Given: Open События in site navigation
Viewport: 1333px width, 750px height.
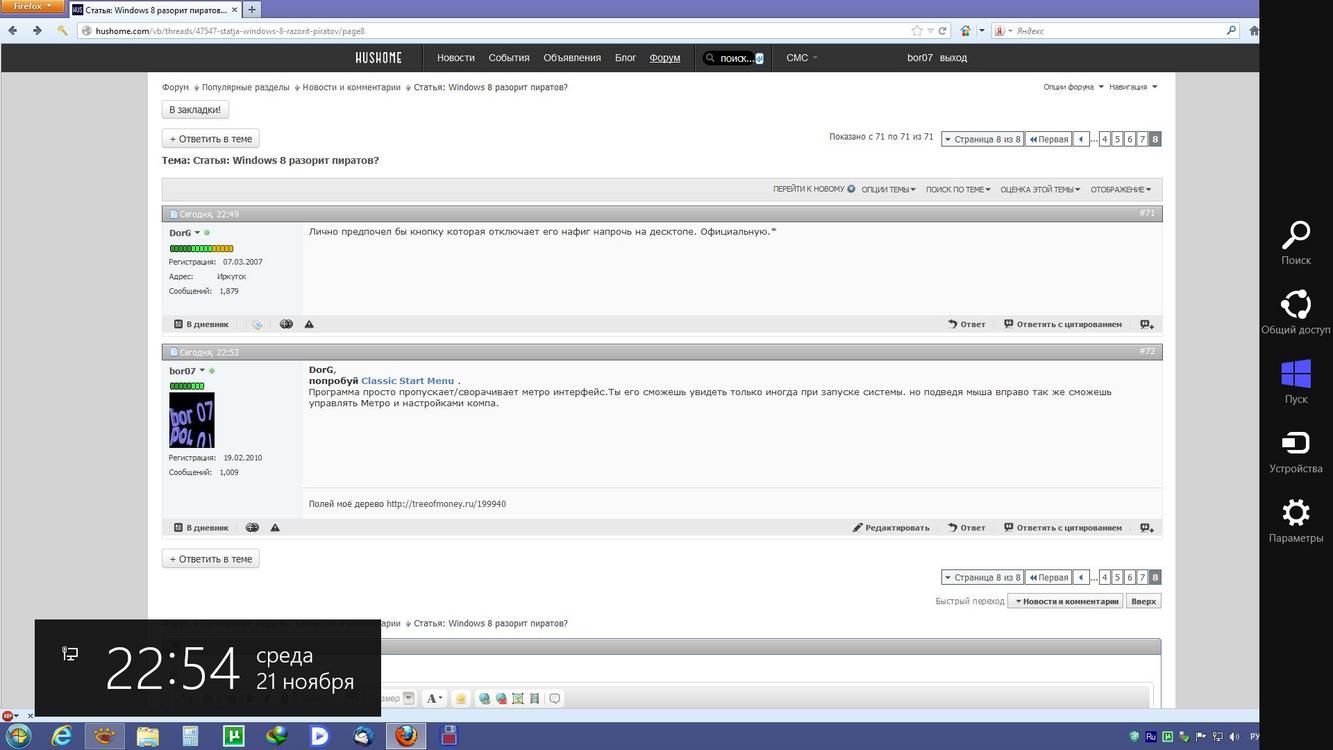Looking at the screenshot, I should pyautogui.click(x=509, y=58).
